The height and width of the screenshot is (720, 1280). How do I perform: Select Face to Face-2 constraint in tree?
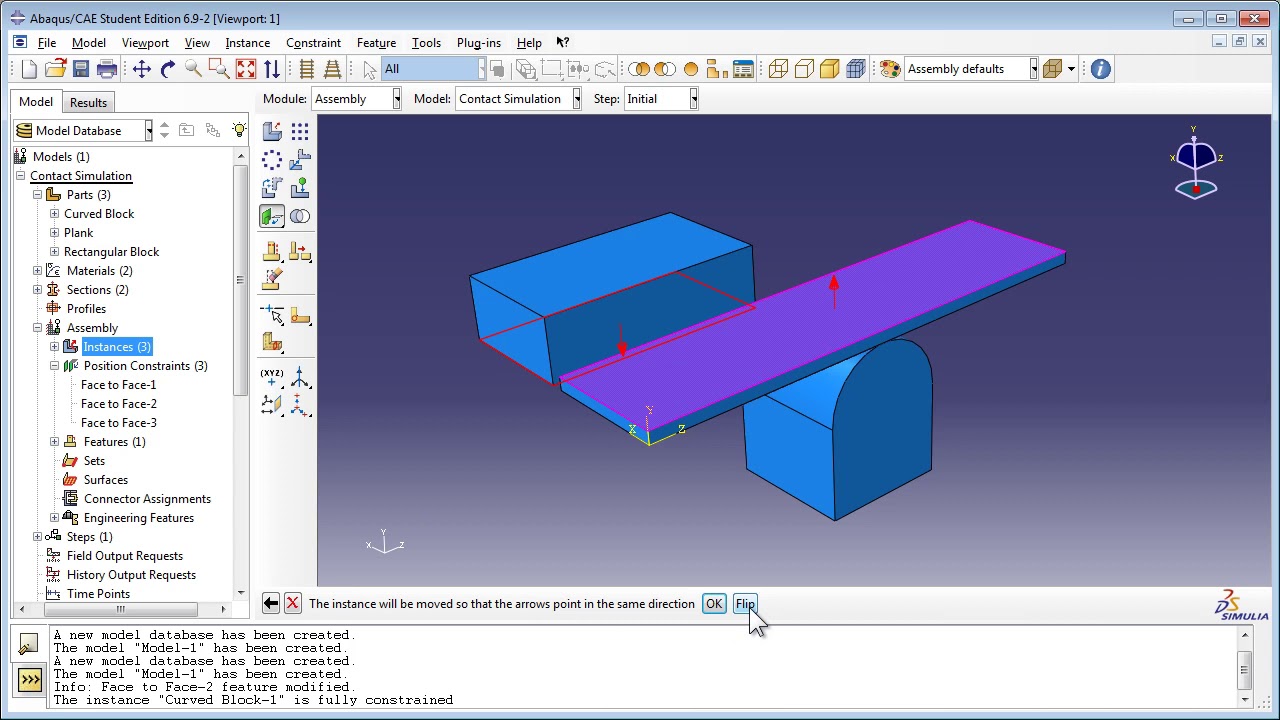tap(119, 404)
